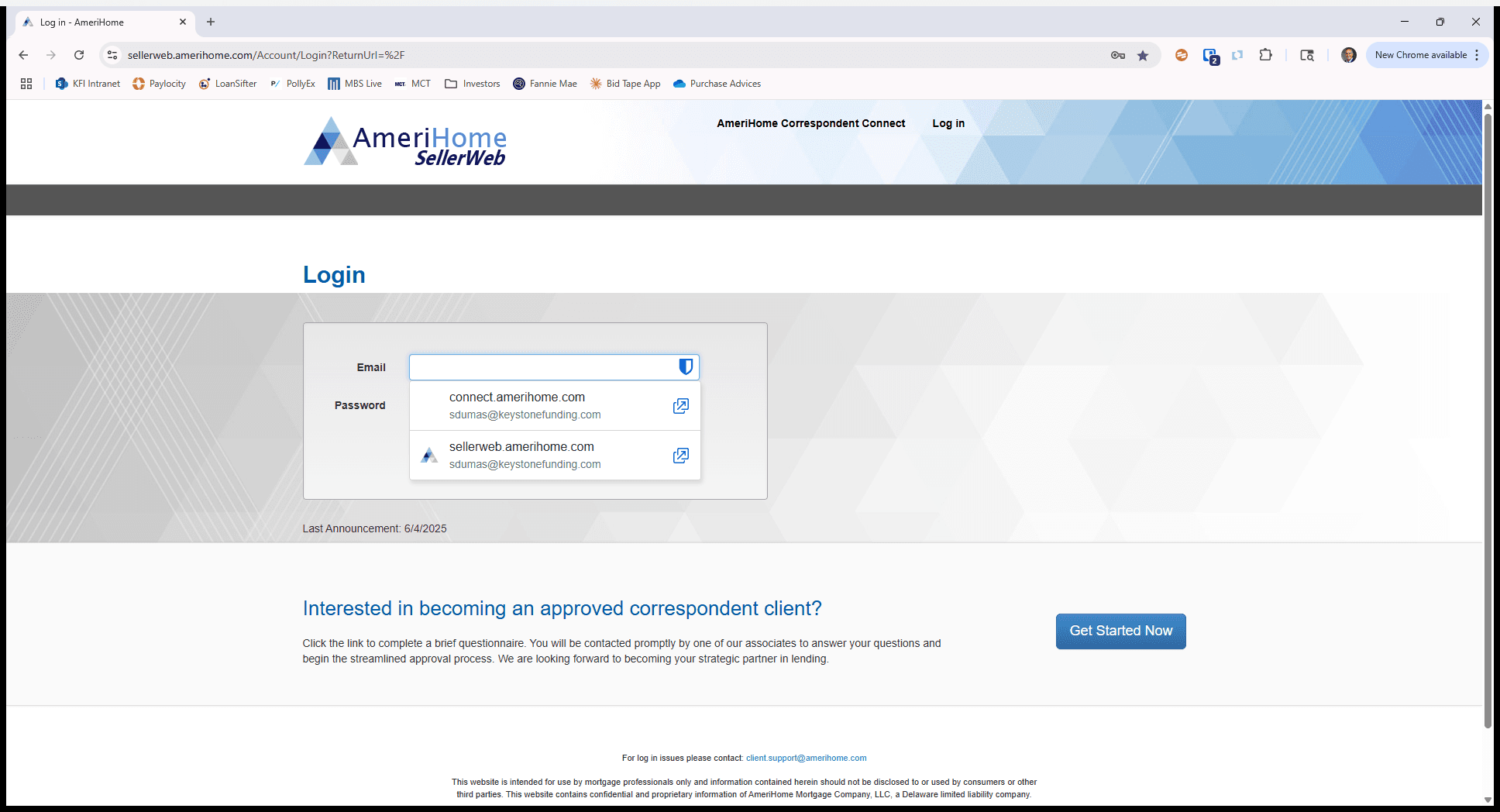The image size is (1500, 812).
Task: Open the extension icon with badge 2
Action: (x=1210, y=56)
